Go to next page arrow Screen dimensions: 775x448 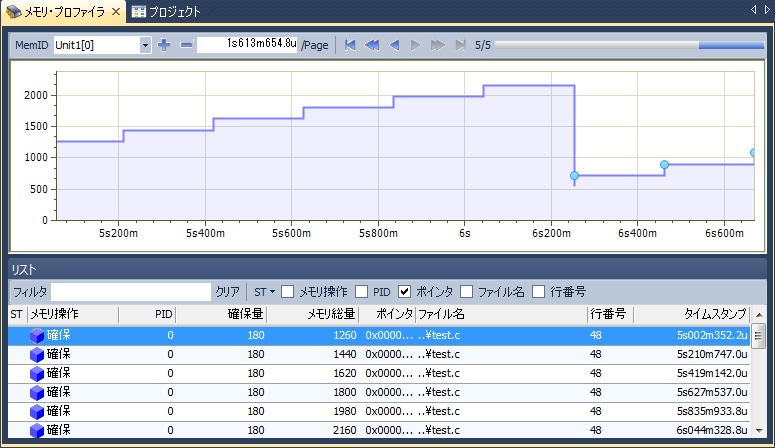(415, 45)
